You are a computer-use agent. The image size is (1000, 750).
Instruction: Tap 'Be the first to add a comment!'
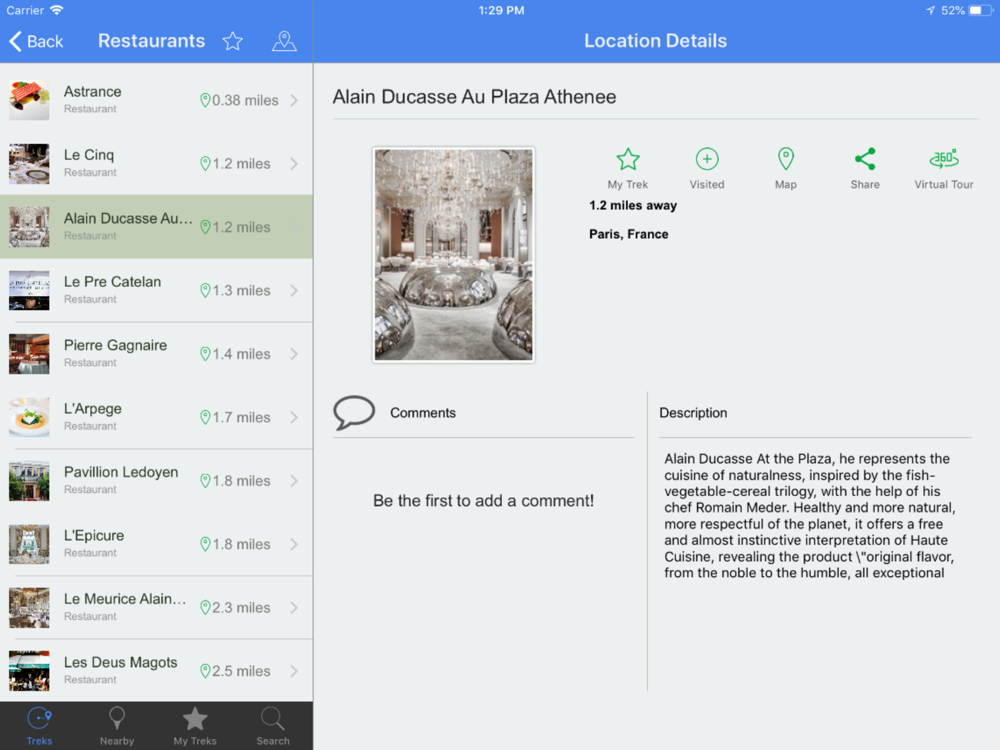pyautogui.click(x=483, y=501)
